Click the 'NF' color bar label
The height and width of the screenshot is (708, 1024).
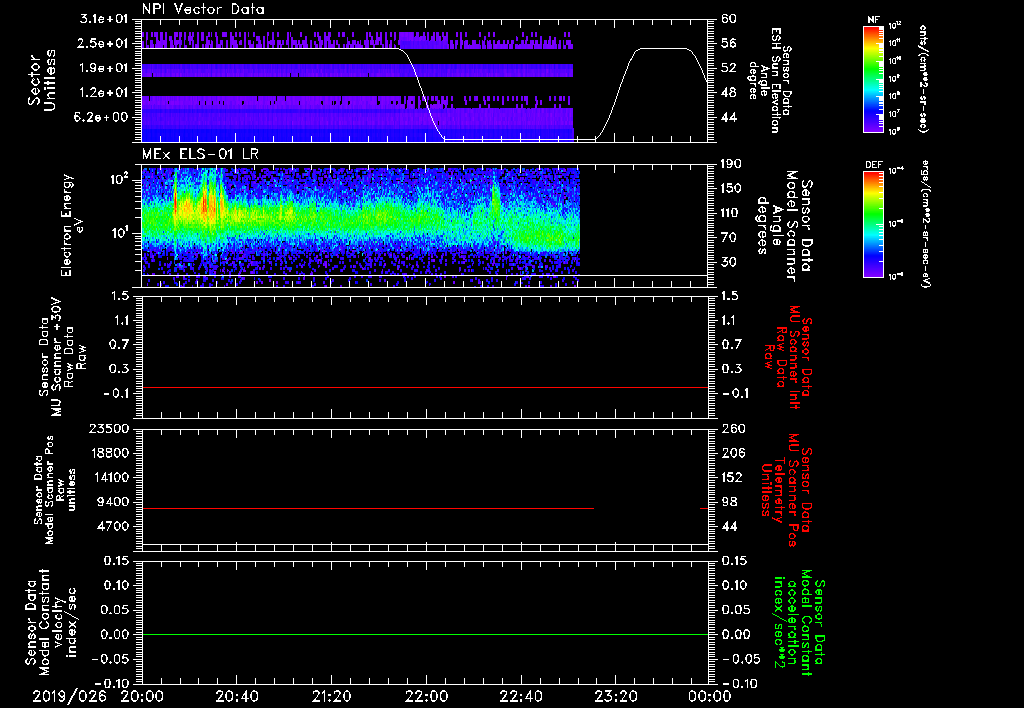tap(873, 20)
